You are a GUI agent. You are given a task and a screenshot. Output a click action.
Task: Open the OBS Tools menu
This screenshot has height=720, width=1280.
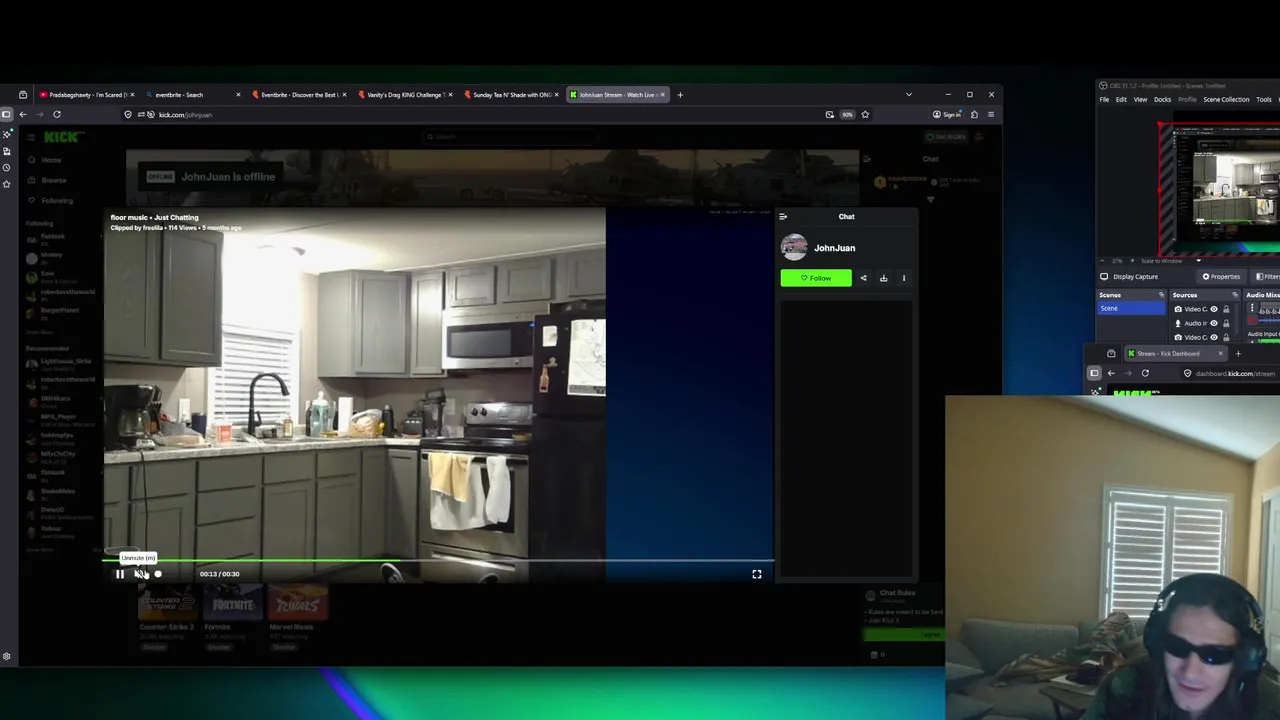(x=1264, y=100)
